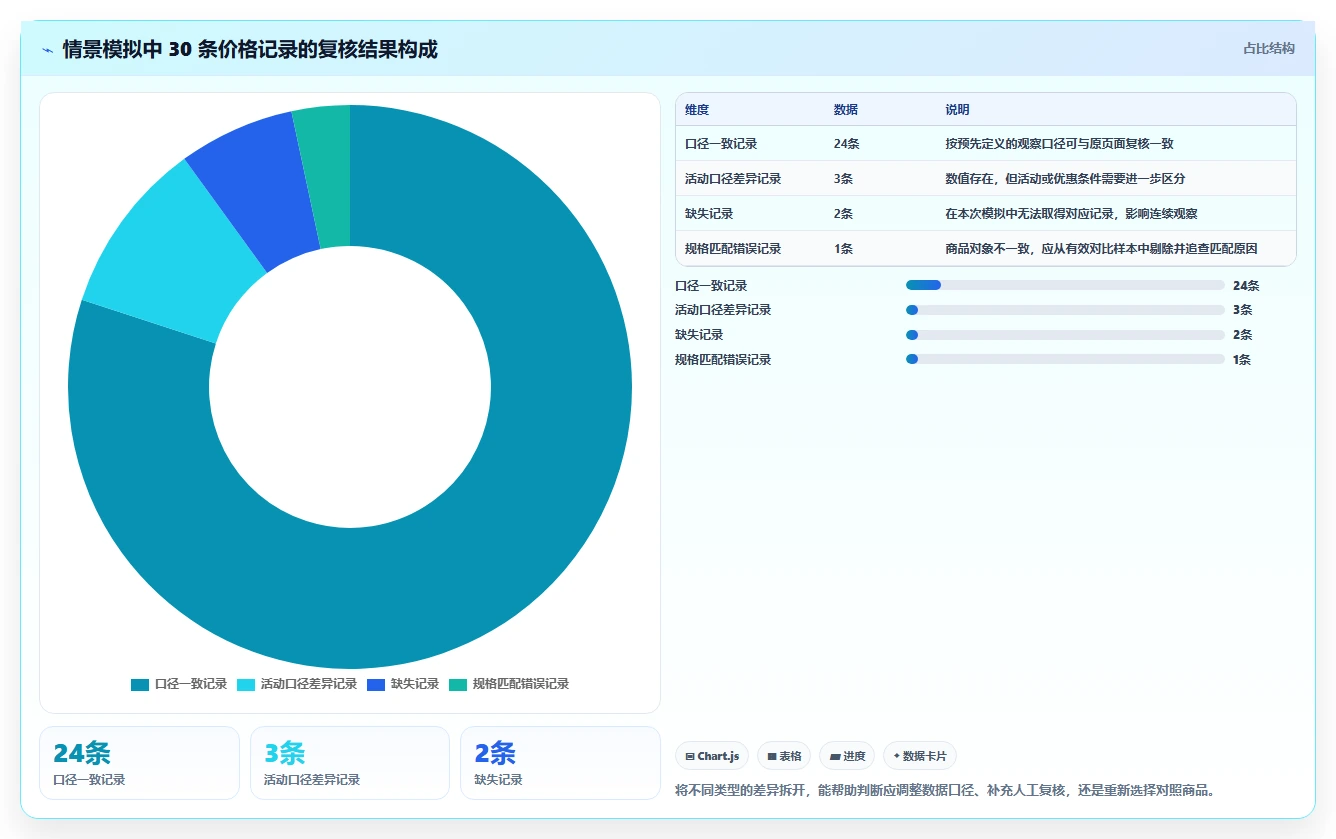Click the lightning icon beside the title
Viewport: 1336px width, 839px height.
click(x=48, y=50)
